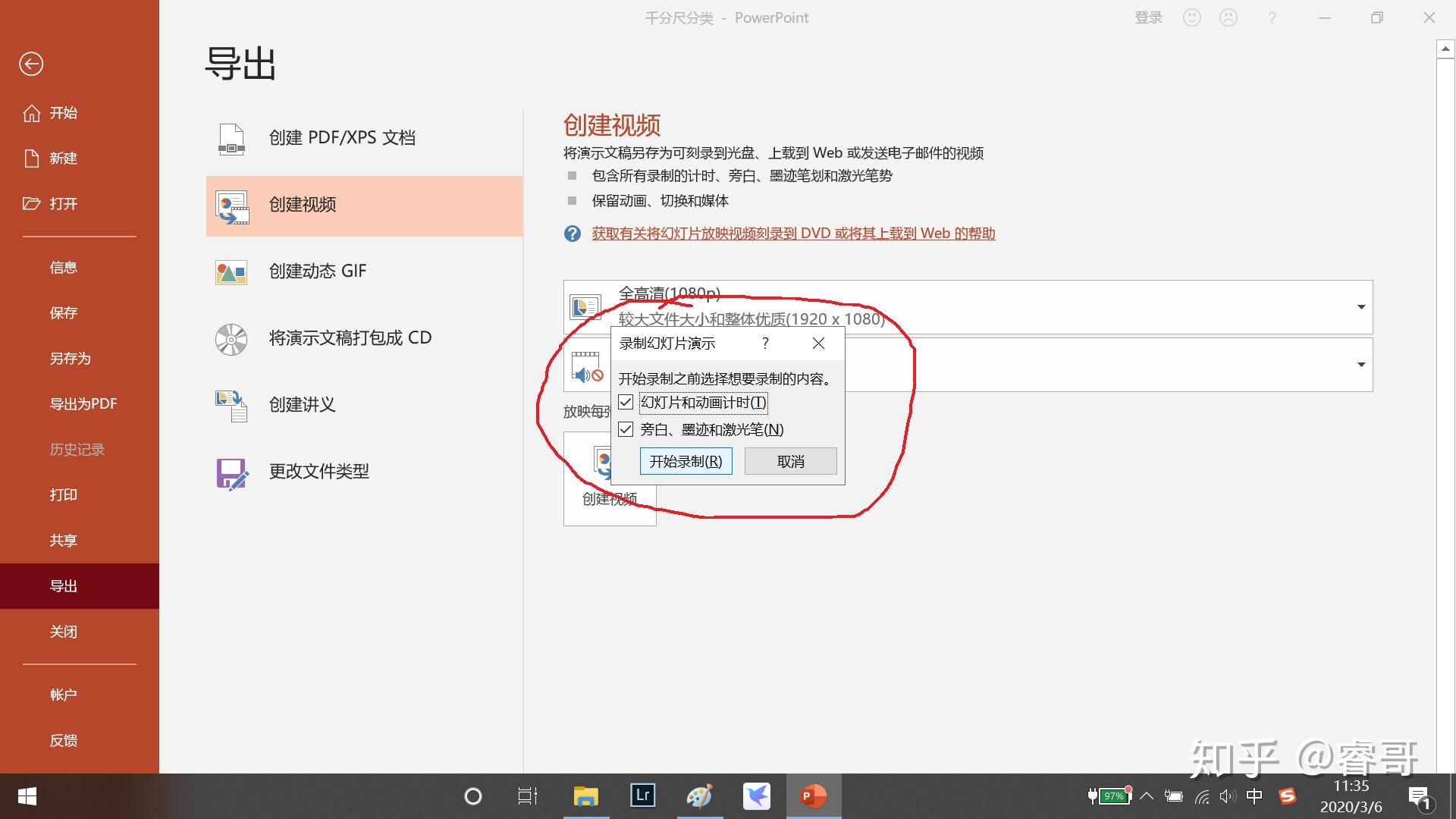The width and height of the screenshot is (1456, 819).
Task: Open Lightroom from the taskbar
Action: (642, 795)
